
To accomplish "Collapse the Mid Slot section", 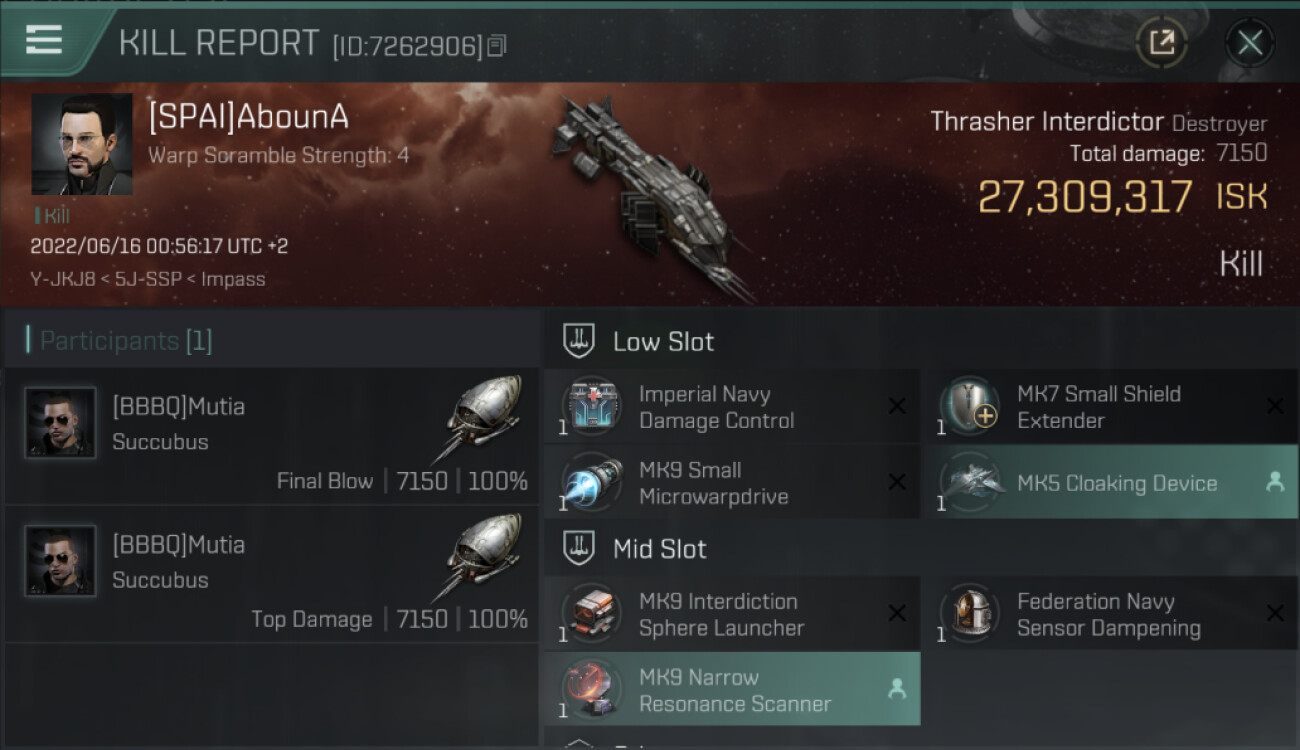I will tap(581, 548).
